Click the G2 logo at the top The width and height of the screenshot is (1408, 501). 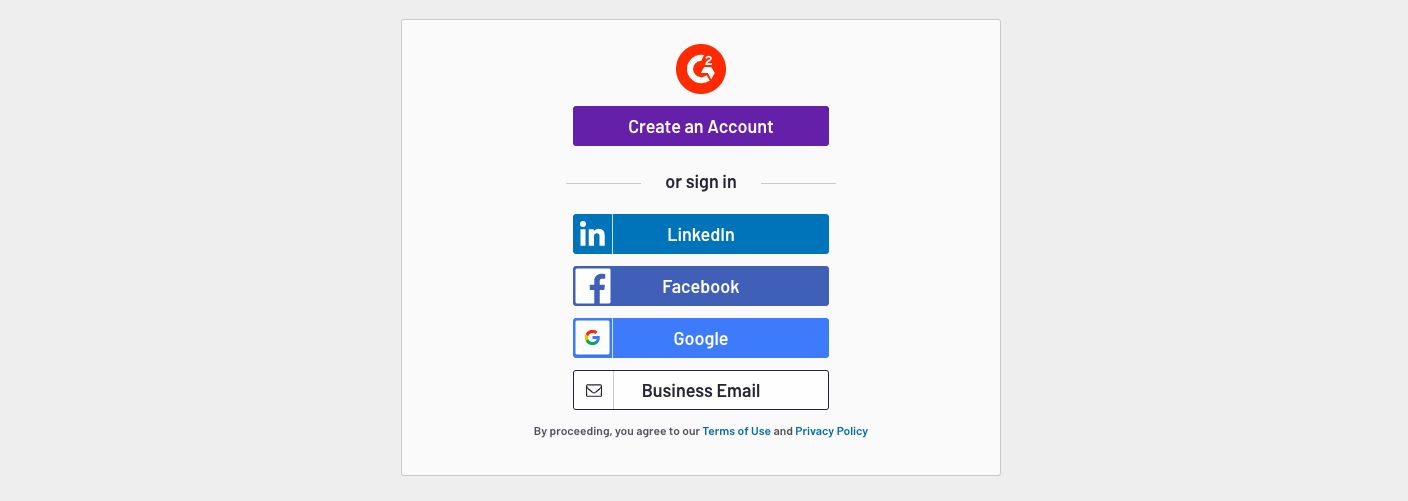click(701, 69)
